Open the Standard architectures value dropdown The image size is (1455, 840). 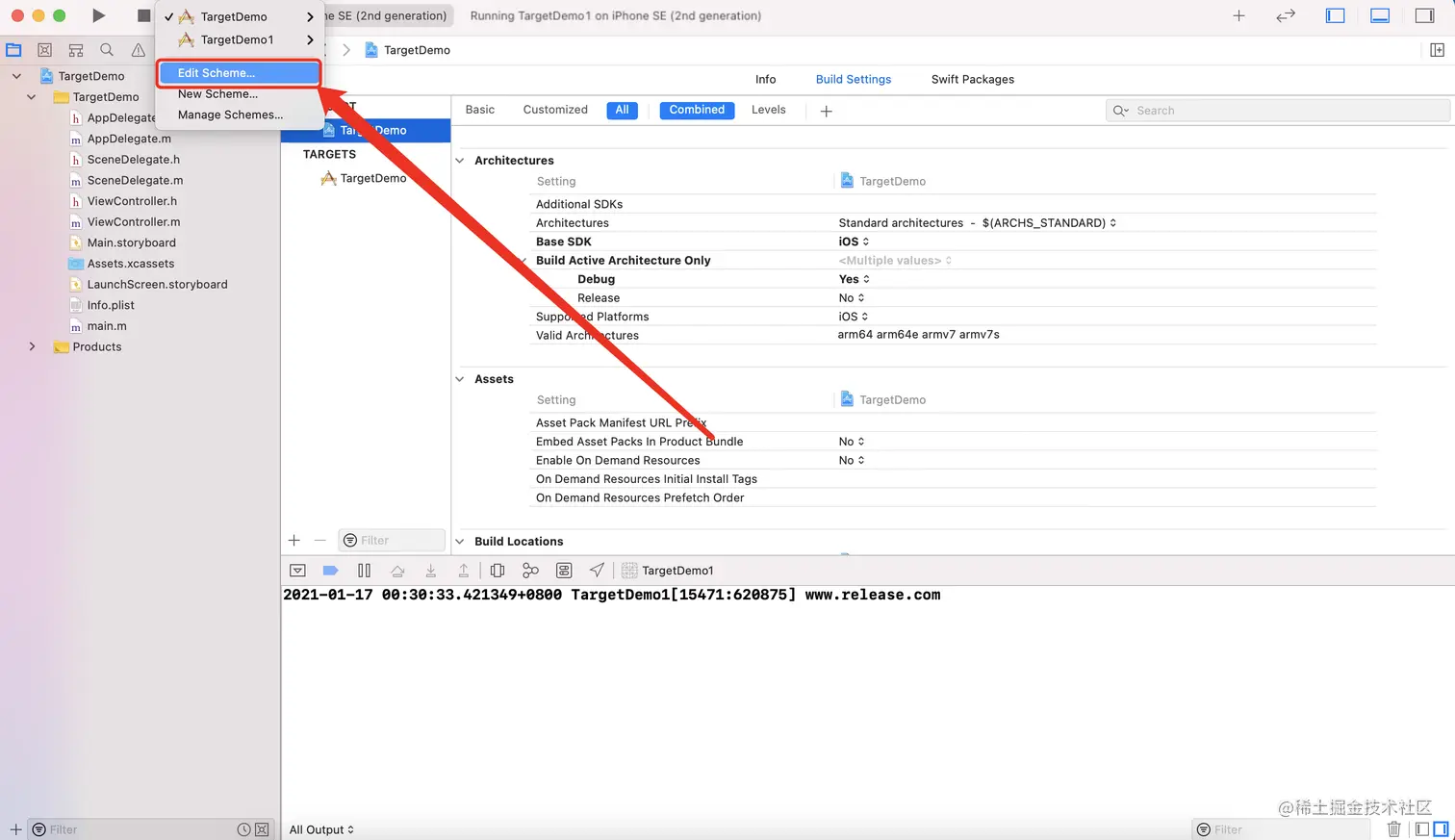[978, 223]
